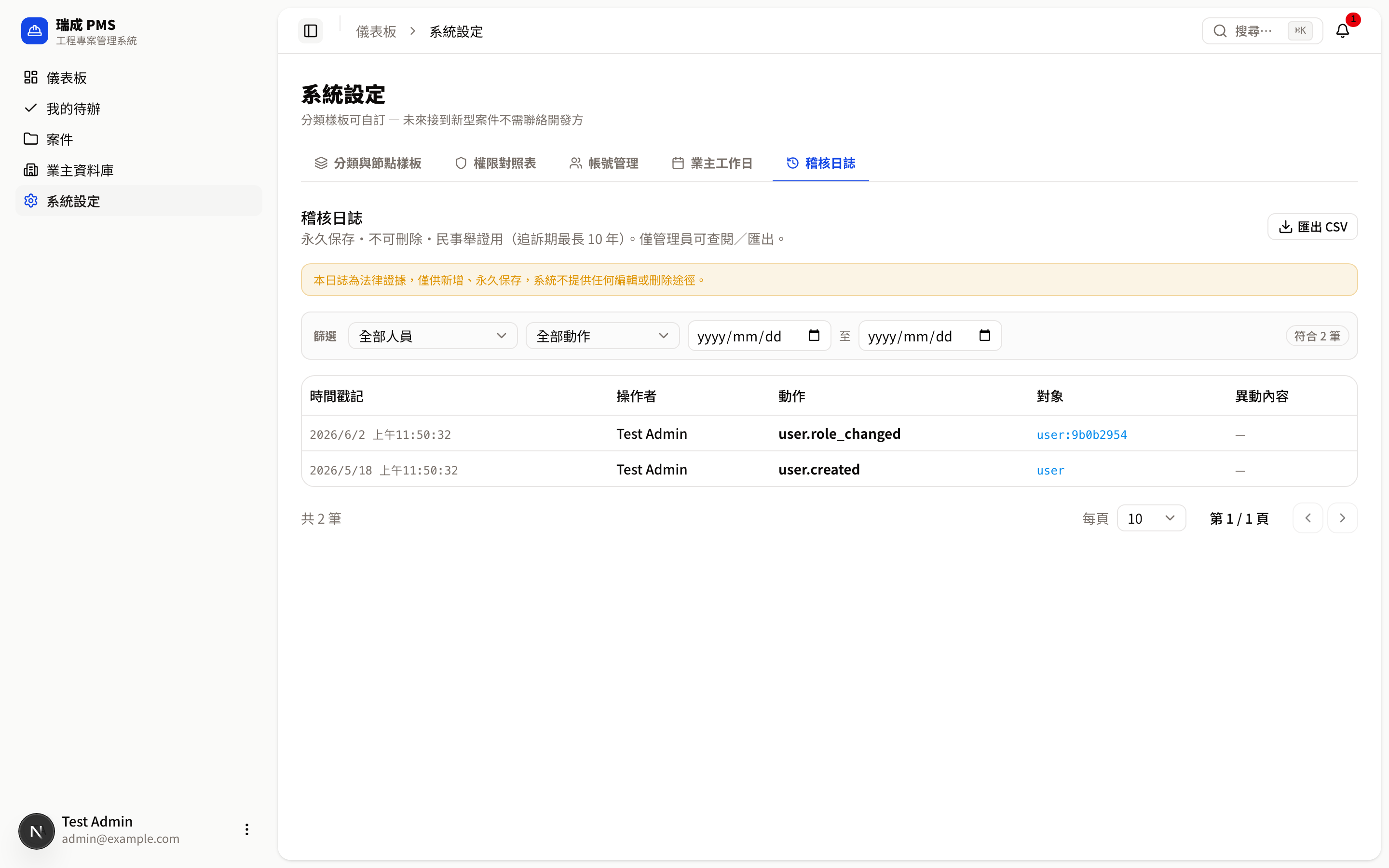
Task: Click the end date yyyy/mm/dd field
Action: tap(930, 336)
